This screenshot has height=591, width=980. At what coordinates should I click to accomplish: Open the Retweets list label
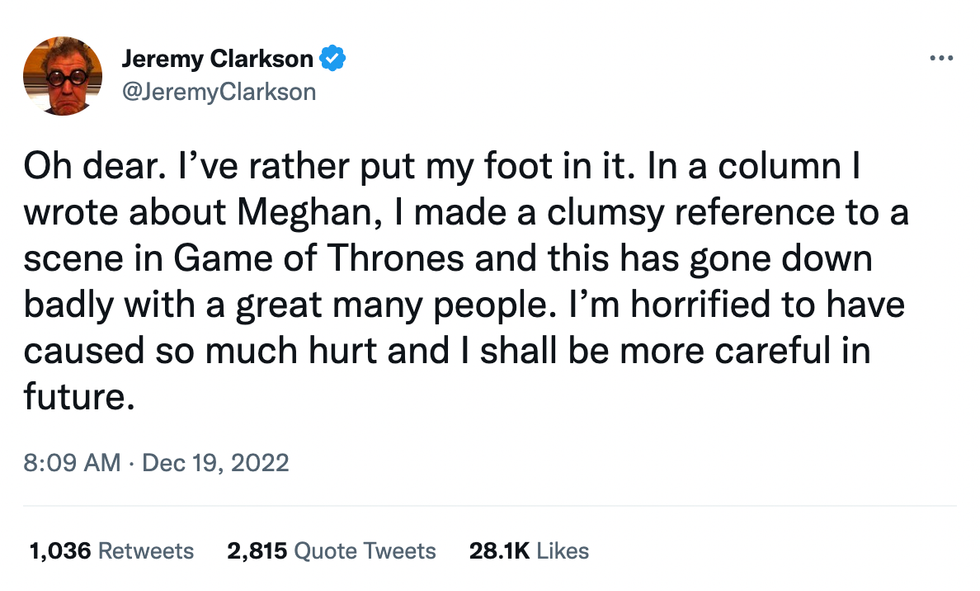click(144, 551)
